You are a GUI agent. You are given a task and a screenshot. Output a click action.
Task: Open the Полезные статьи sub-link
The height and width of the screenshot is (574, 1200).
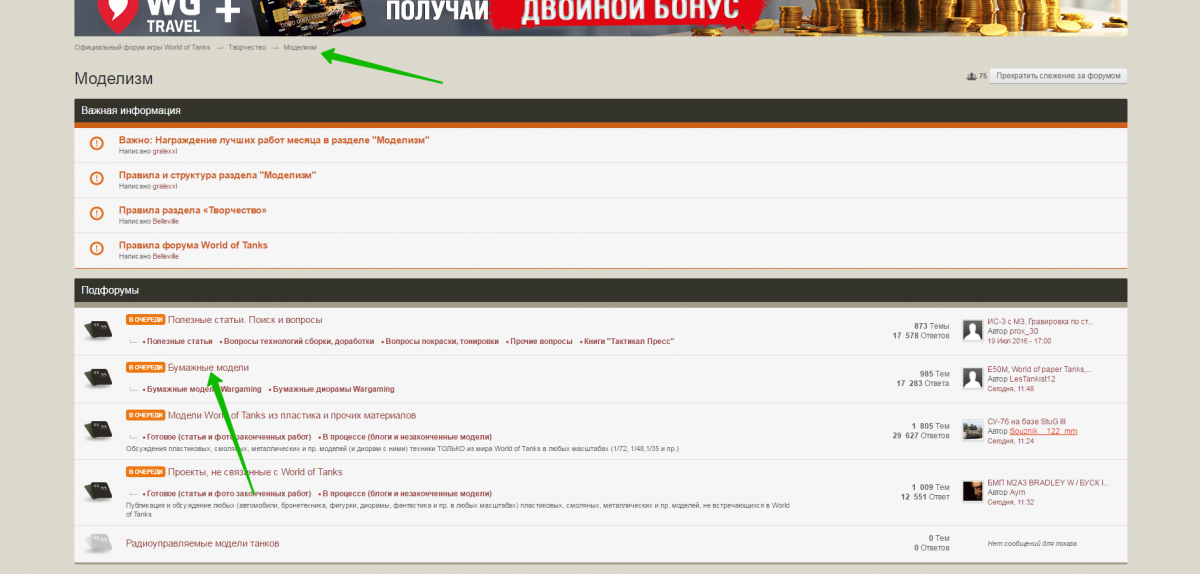point(179,341)
